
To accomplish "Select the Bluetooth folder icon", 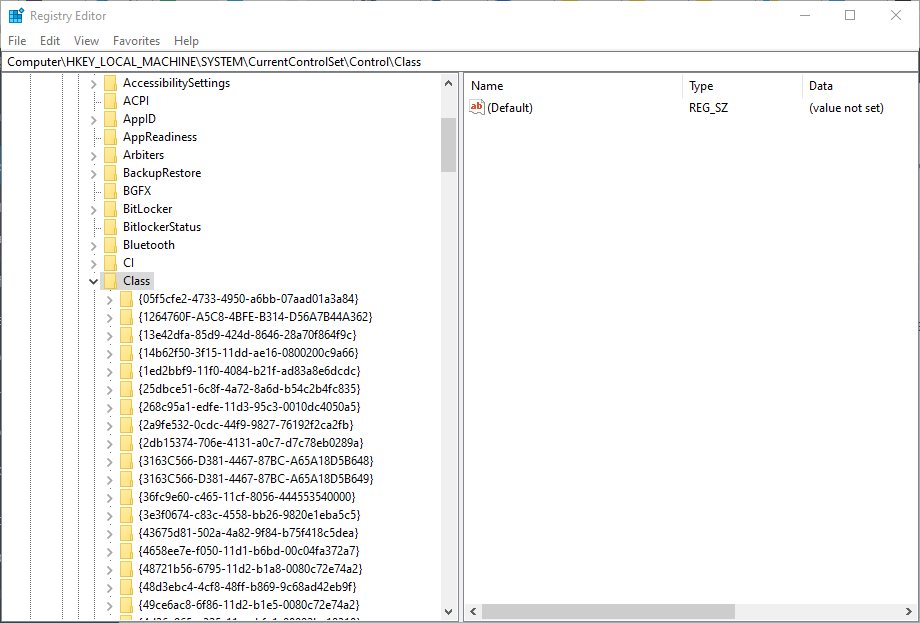I will tap(110, 245).
